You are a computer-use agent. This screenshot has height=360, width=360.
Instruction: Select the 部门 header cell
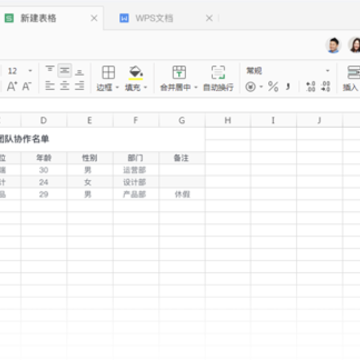tap(136, 158)
